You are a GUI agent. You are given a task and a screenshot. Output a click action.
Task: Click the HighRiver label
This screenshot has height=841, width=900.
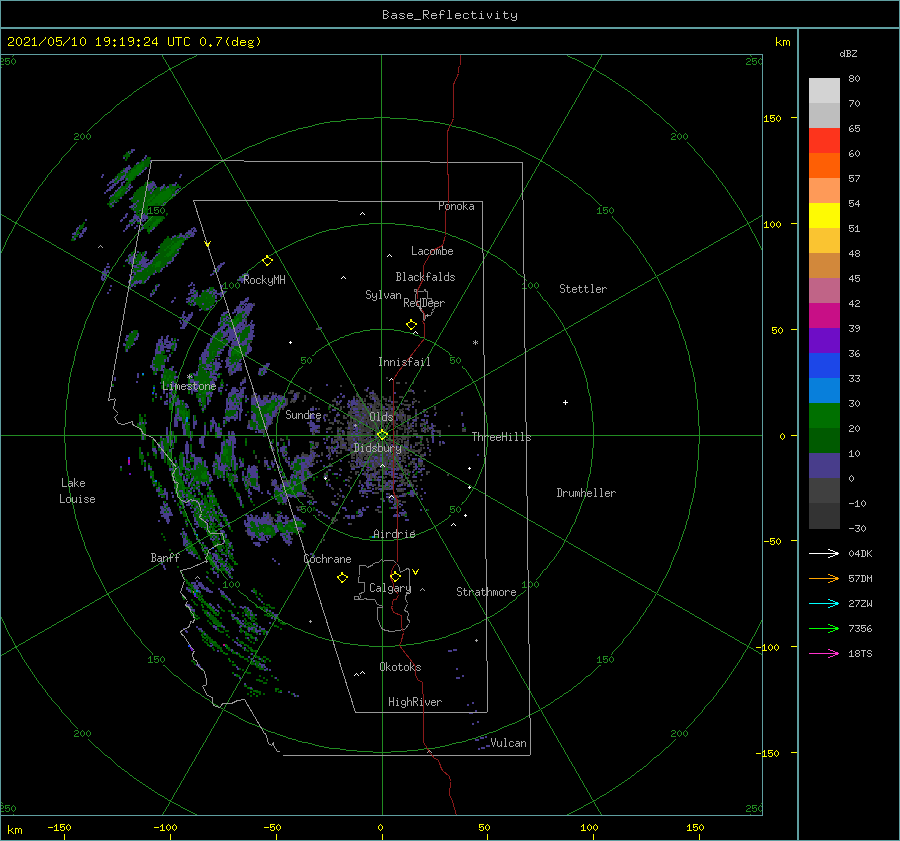(415, 702)
